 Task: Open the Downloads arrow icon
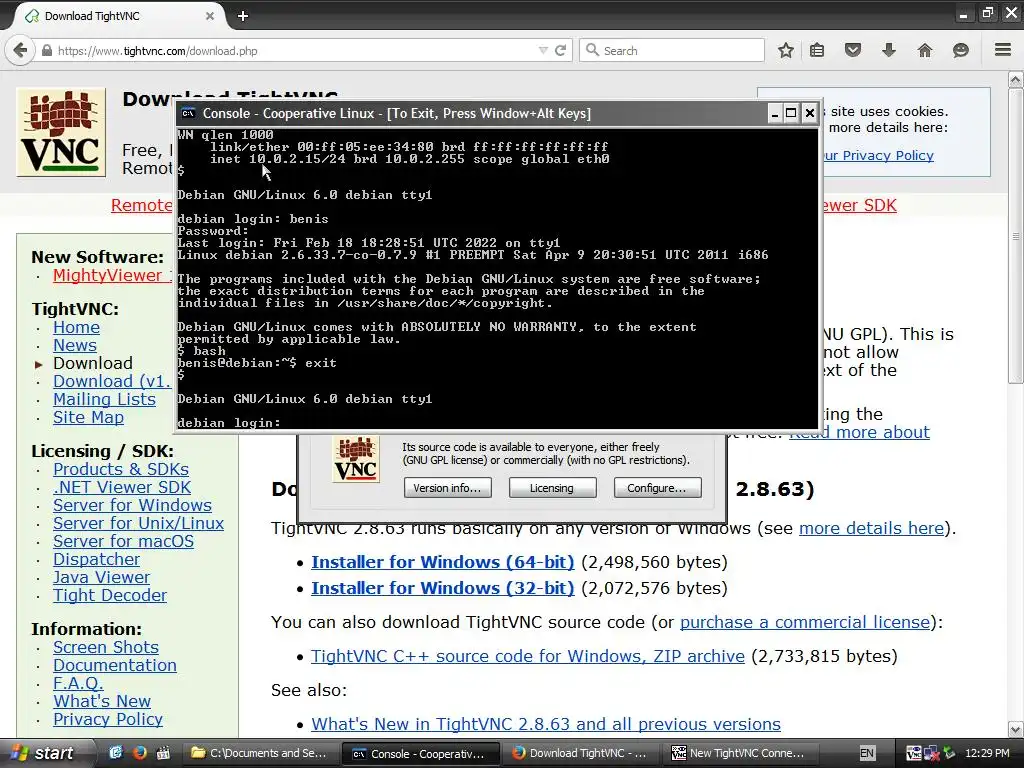point(889,50)
